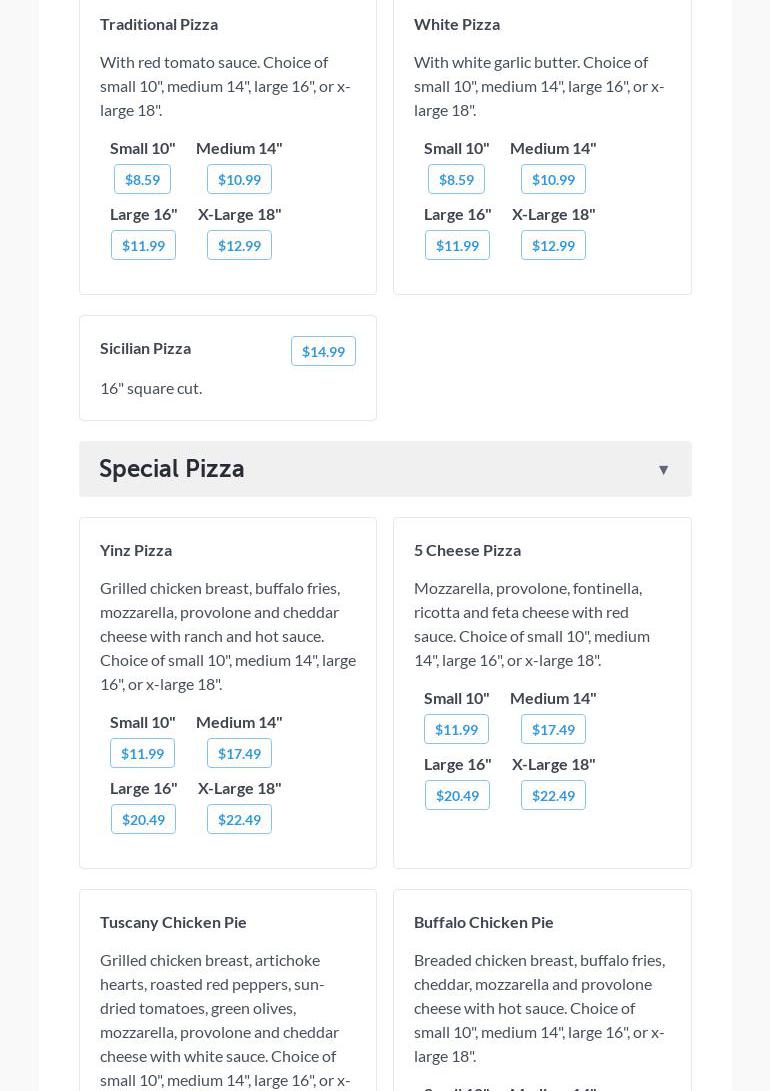Open the Tuscany Chicken Pie item title
This screenshot has width=770, height=1091.
[173, 922]
